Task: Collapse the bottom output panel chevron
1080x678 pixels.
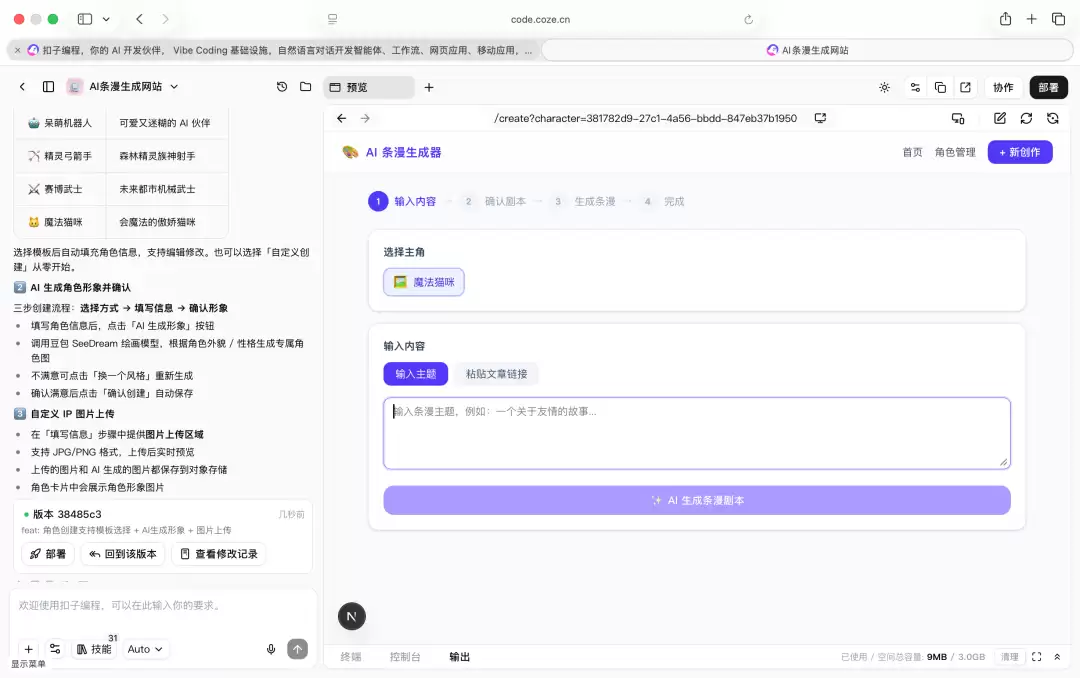Action: point(1057,657)
